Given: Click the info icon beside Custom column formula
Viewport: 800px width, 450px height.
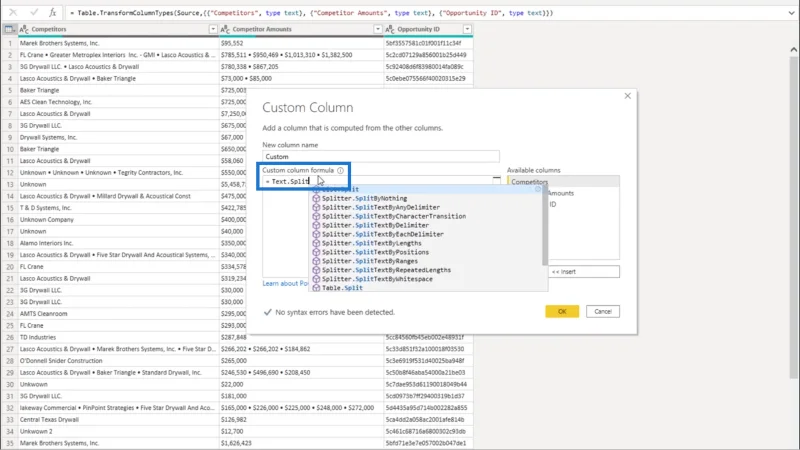Looking at the screenshot, I should (x=340, y=170).
